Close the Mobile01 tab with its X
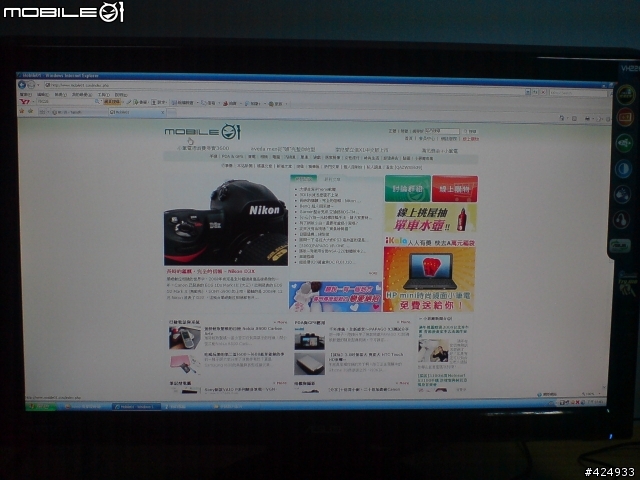The image size is (640, 480). pyautogui.click(x=162, y=112)
